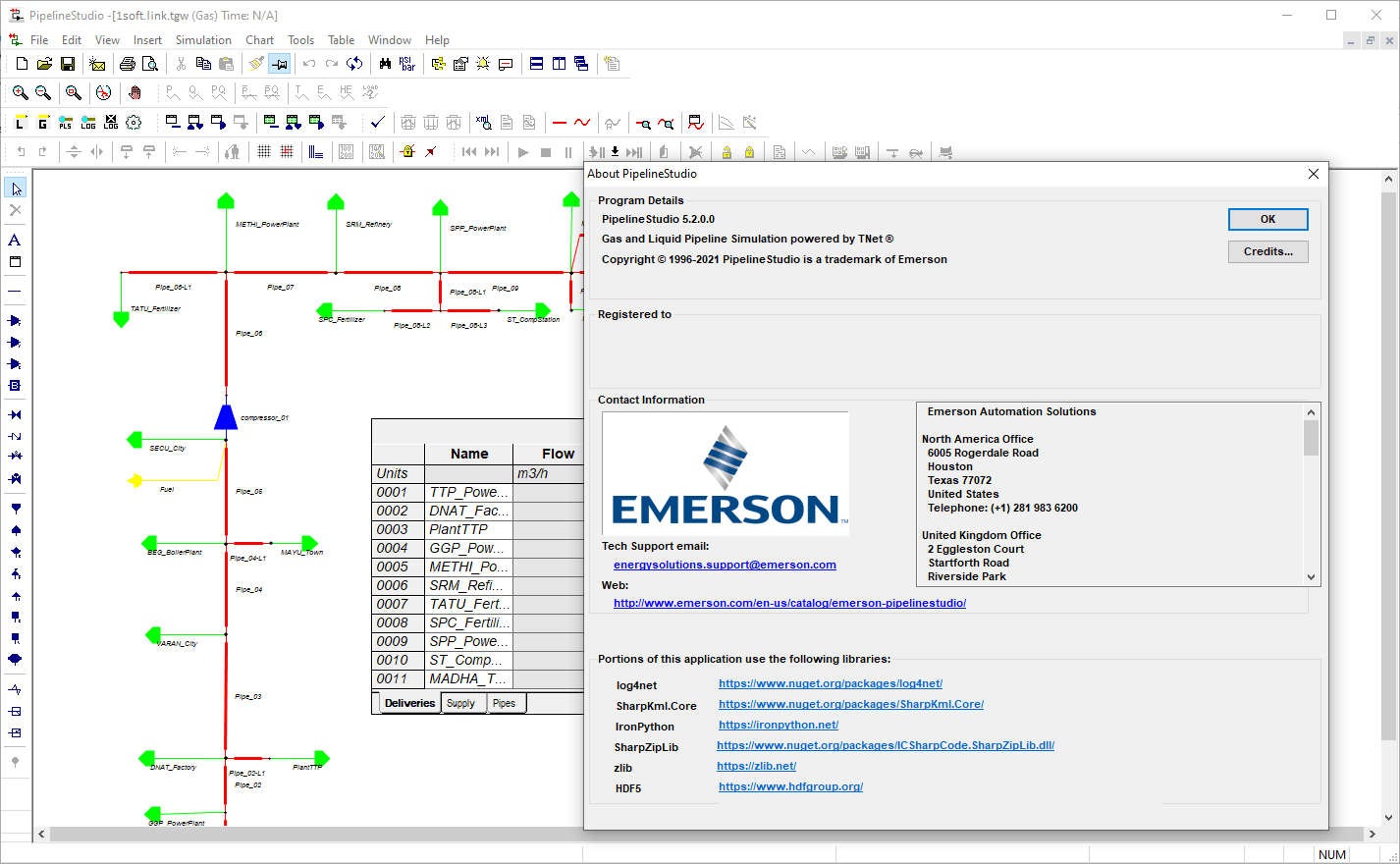Screen dimensions: 1400x864
Task: Click the validate checkmark icon
Action: click(x=377, y=123)
